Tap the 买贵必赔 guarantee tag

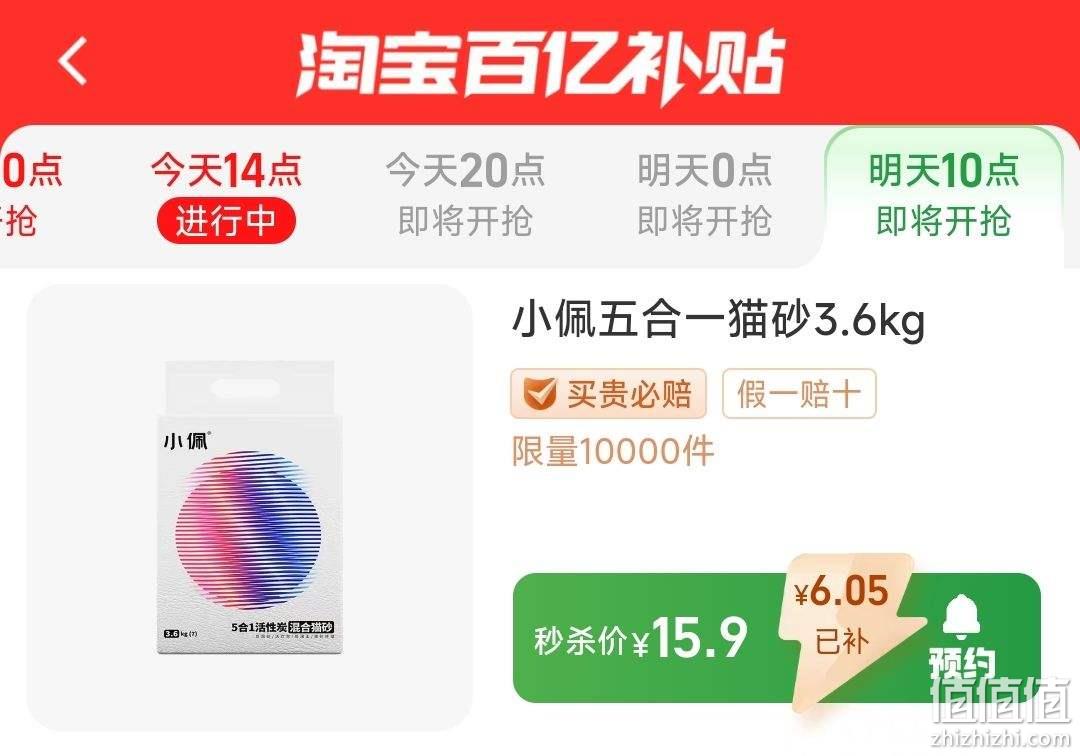pyautogui.click(x=608, y=394)
